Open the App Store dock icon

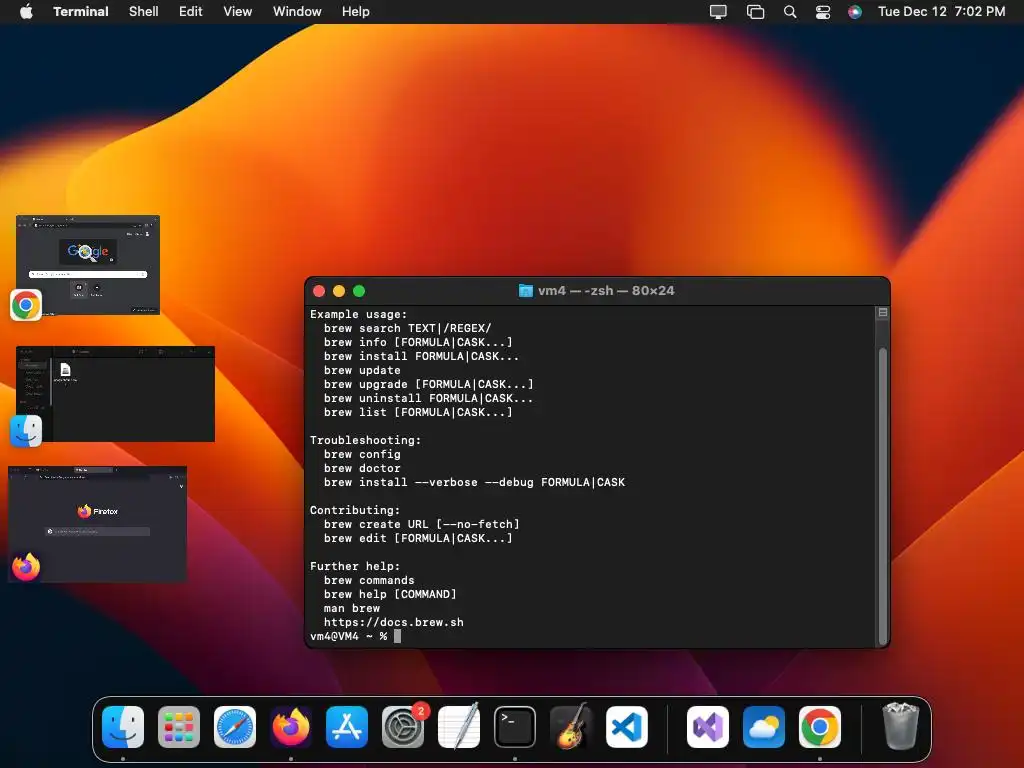tap(347, 727)
